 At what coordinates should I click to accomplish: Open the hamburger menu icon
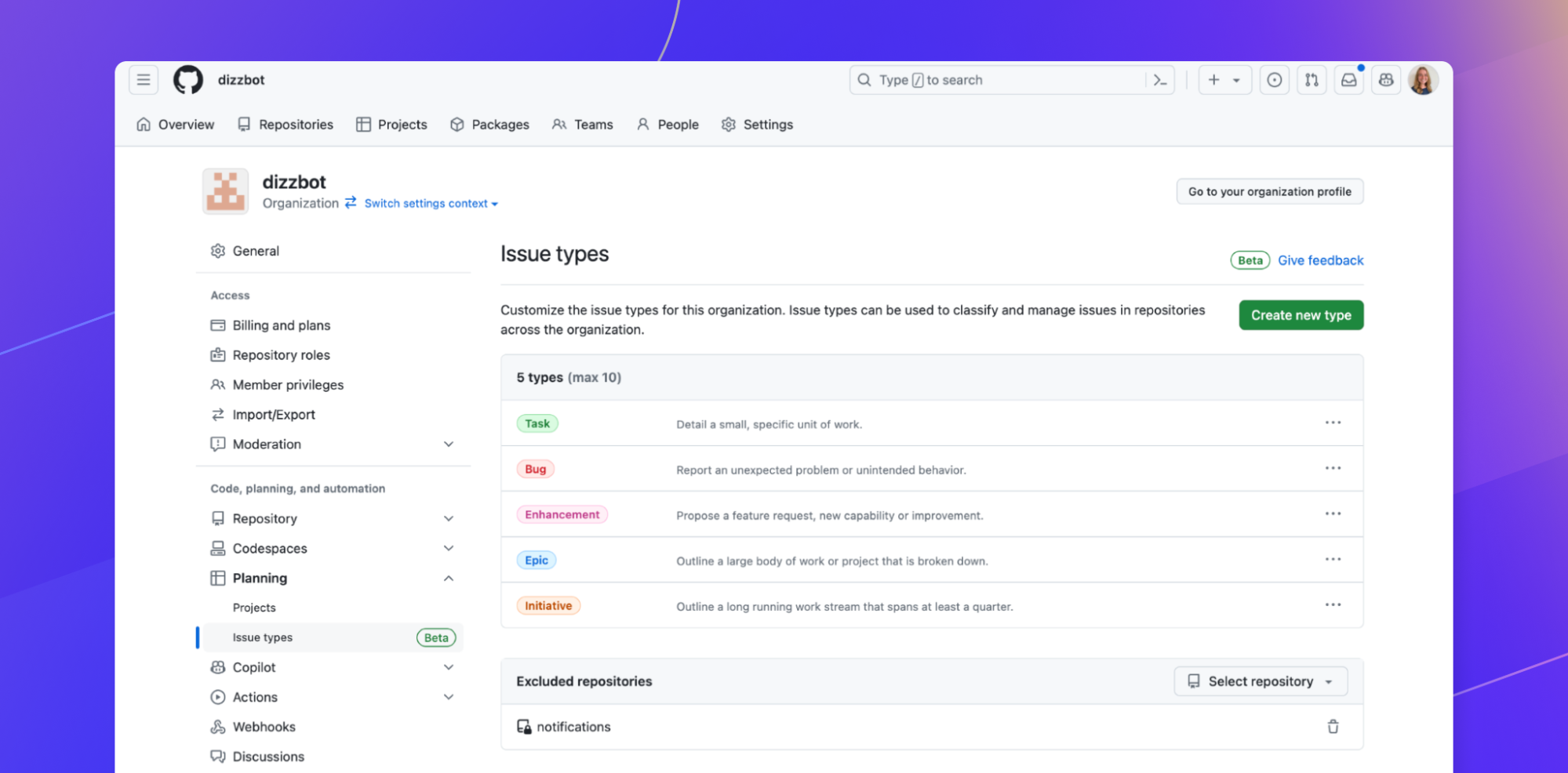143,79
